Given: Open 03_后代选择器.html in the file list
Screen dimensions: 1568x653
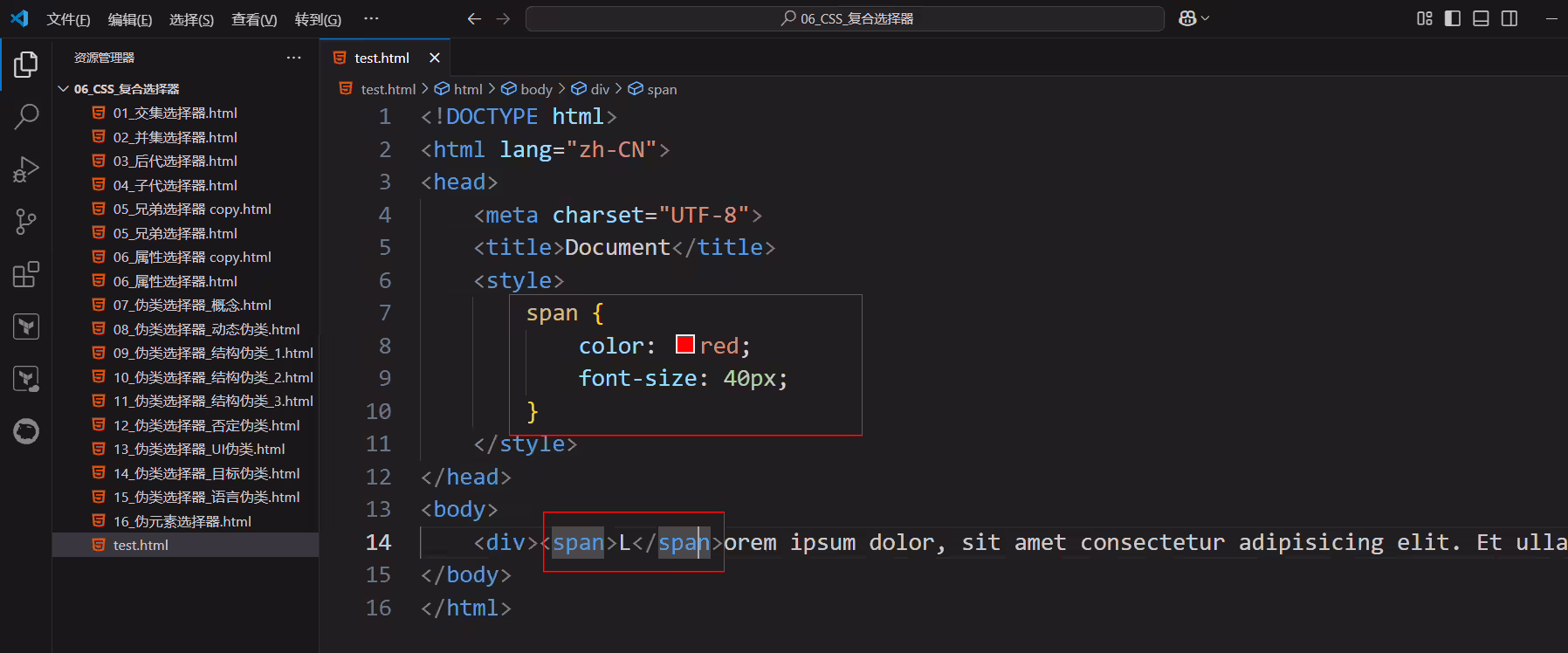Looking at the screenshot, I should point(175,161).
